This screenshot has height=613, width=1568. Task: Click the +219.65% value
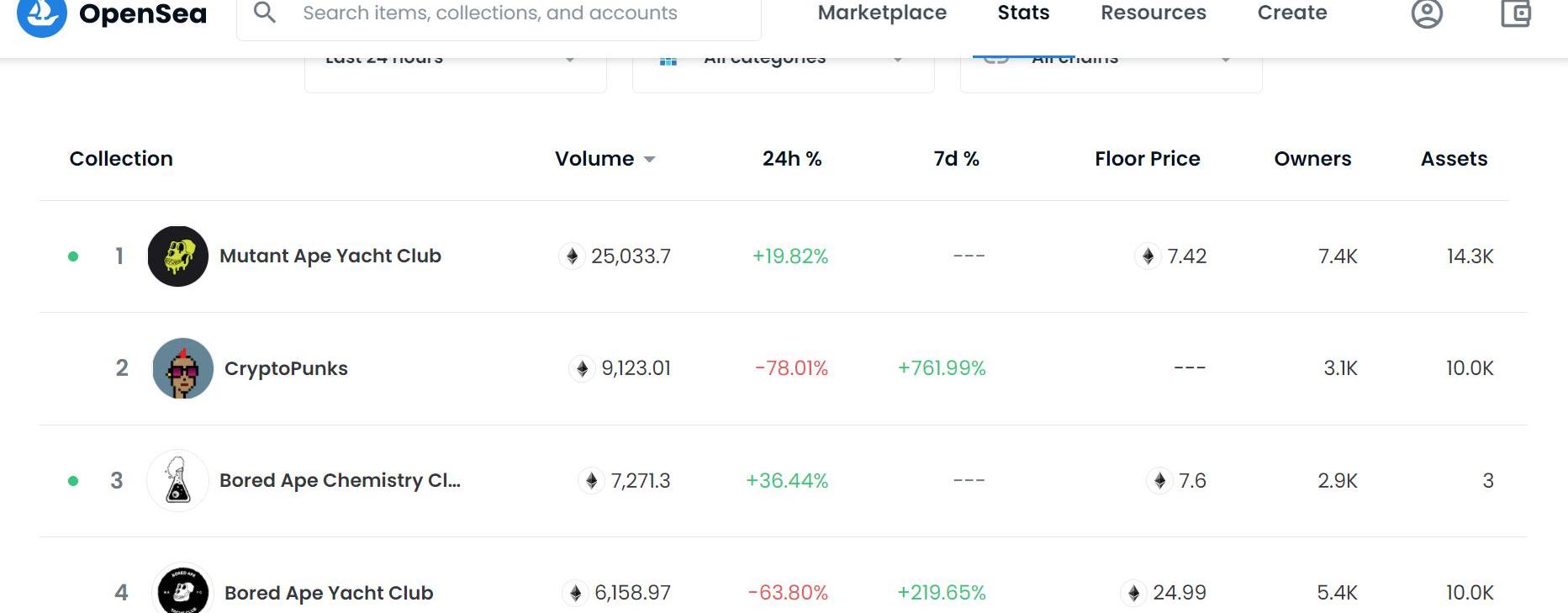(x=942, y=593)
